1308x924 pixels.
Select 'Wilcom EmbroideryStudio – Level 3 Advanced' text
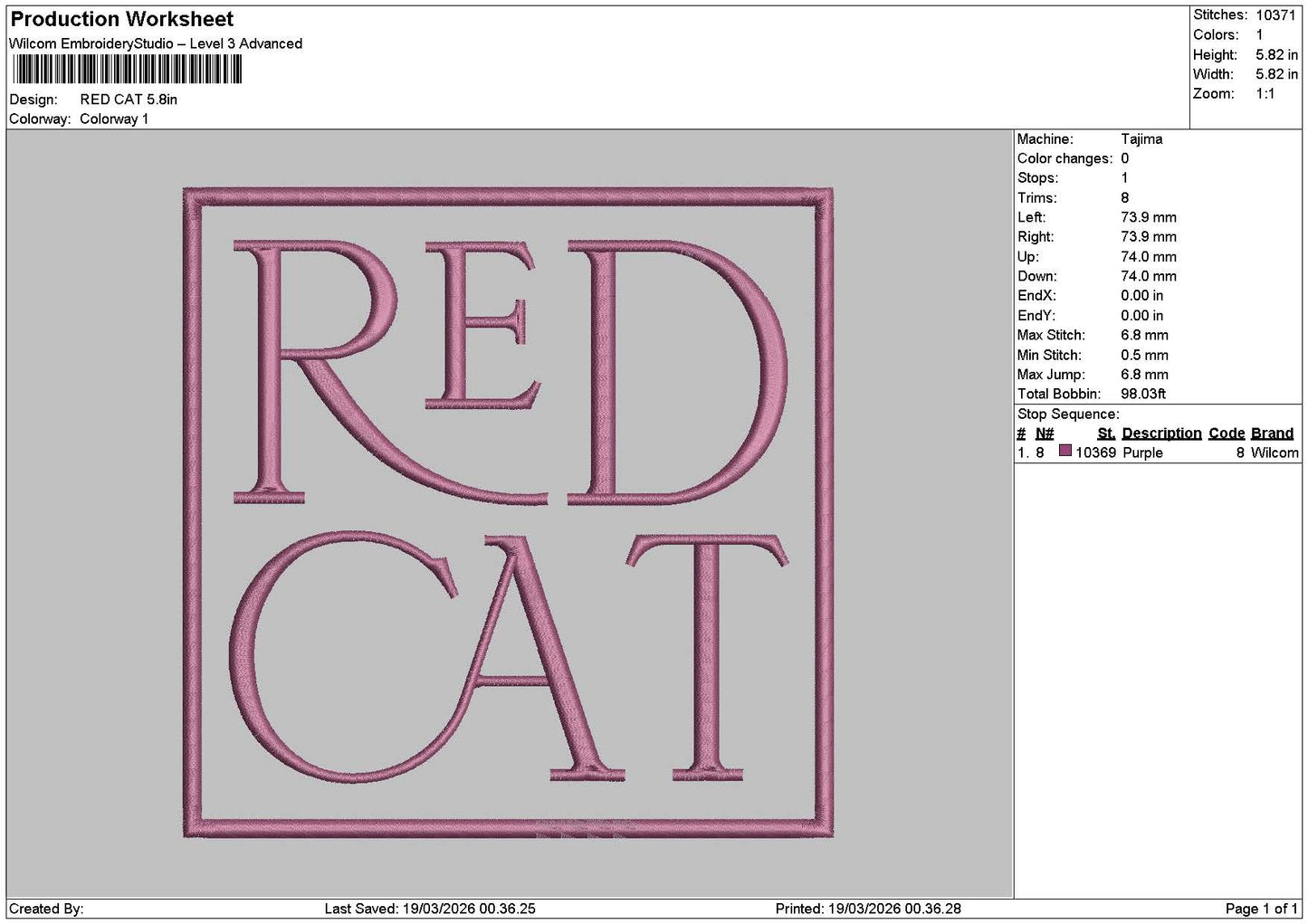(x=156, y=43)
